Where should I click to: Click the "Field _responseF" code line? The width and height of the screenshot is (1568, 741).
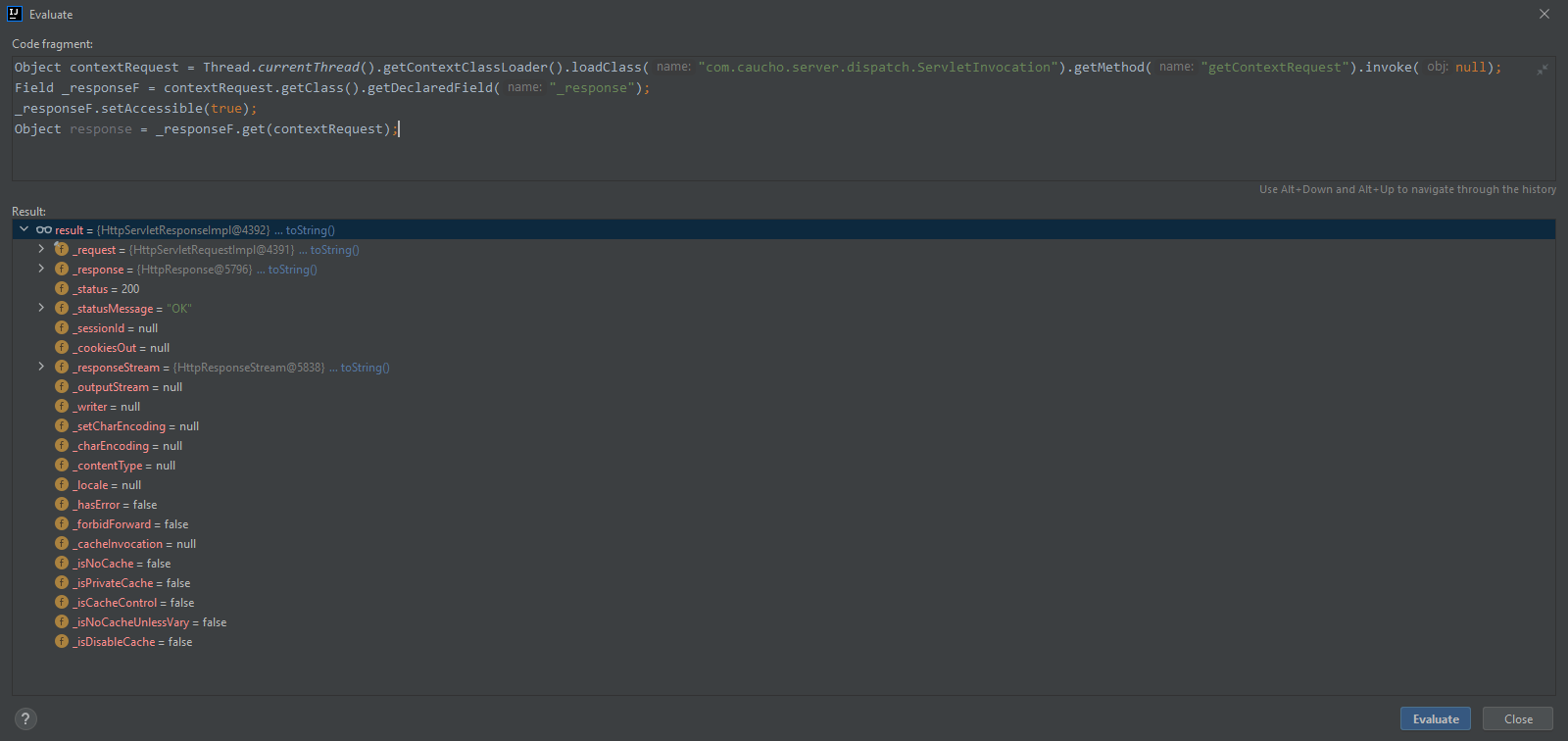332,88
